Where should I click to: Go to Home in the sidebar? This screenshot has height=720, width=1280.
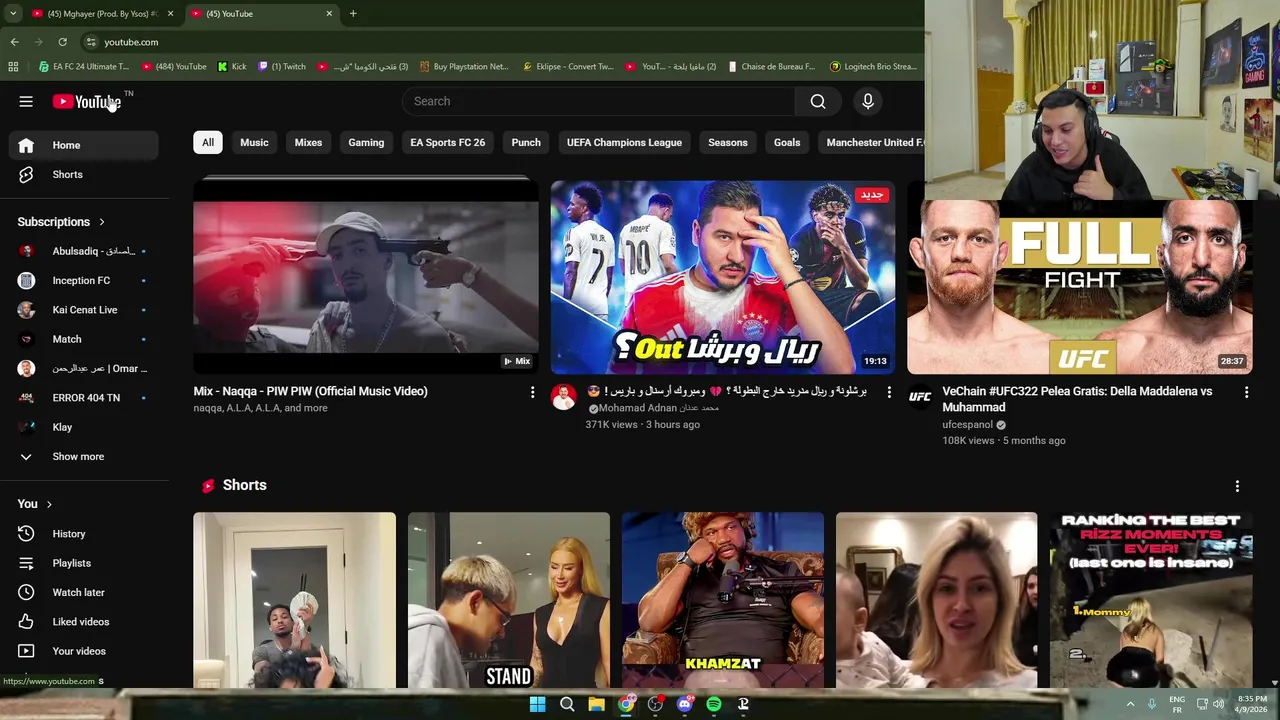(84, 145)
